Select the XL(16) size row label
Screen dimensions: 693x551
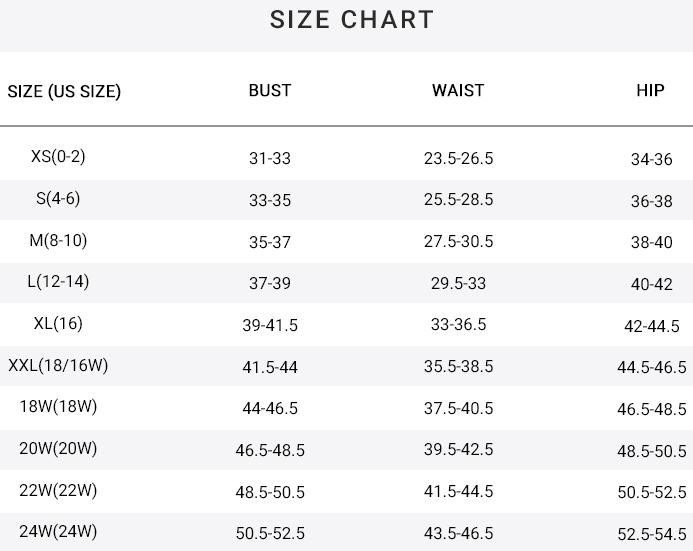click(58, 323)
